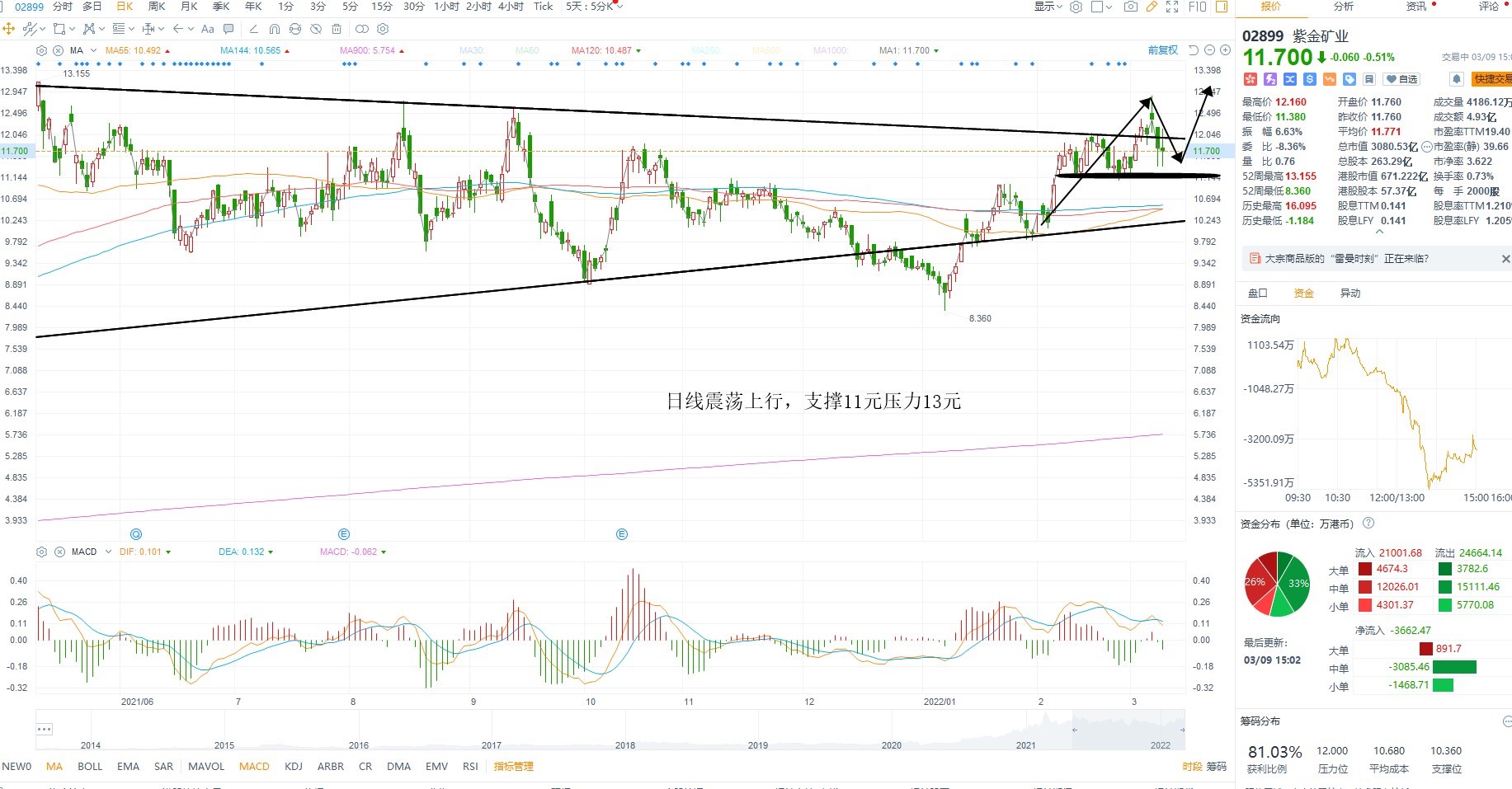Screen dimensions: 1512x789
Task: Open the layout square dropdown
Action: [x=1102, y=7]
